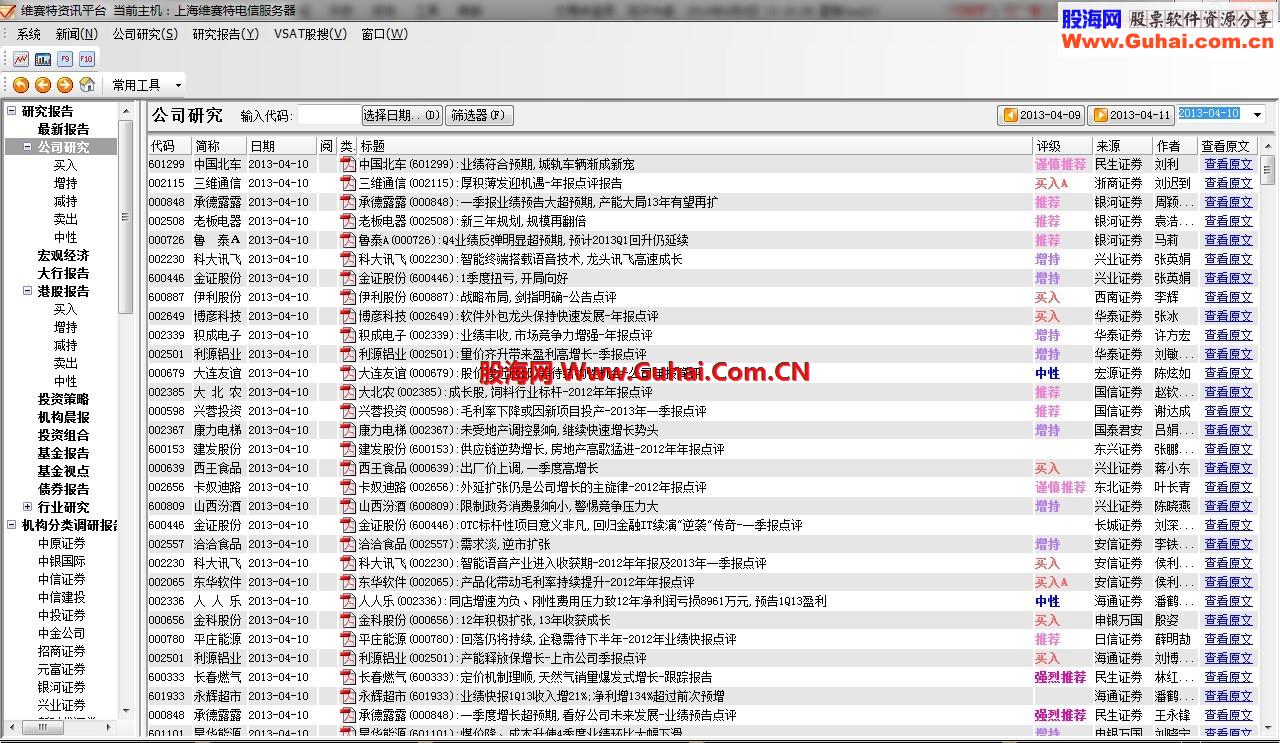Collapse the 公司研究 tree node

pos(28,147)
